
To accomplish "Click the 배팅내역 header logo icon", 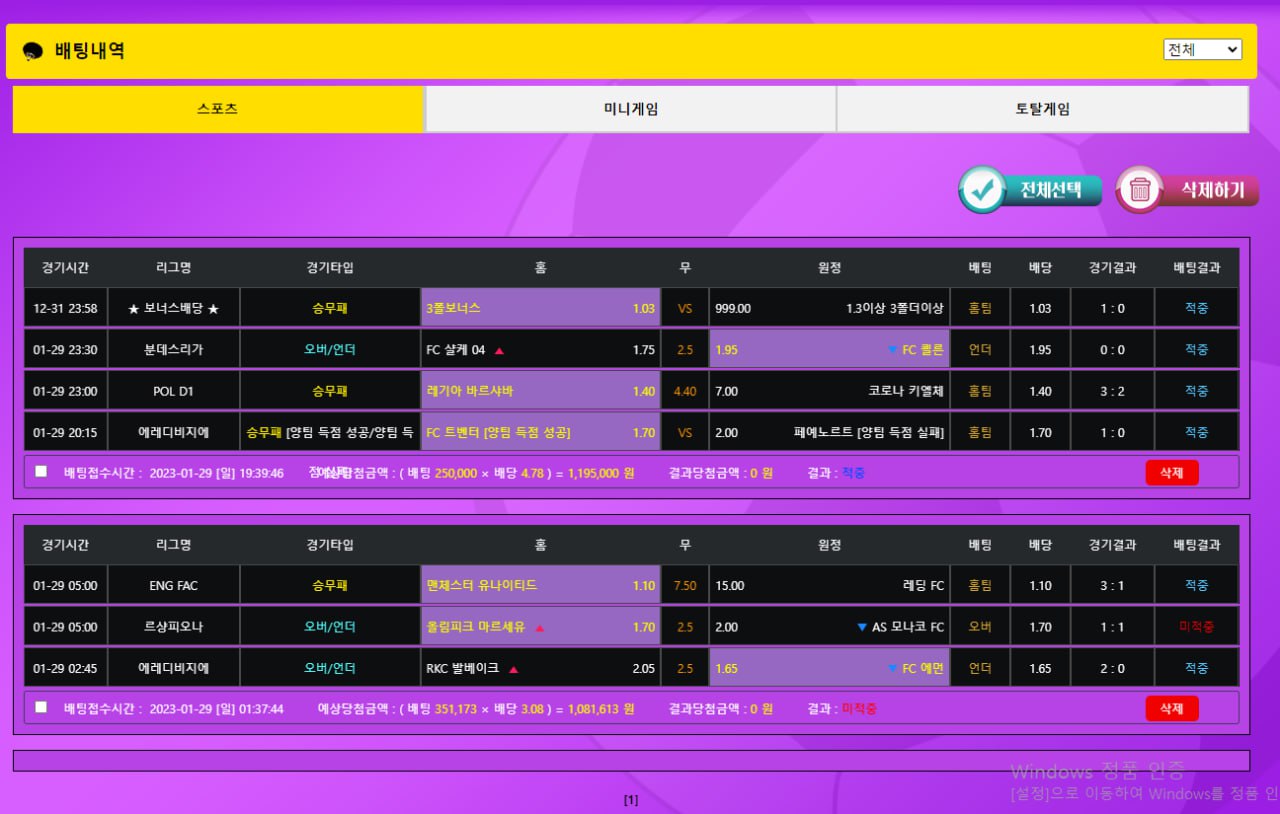I will tap(32, 51).
